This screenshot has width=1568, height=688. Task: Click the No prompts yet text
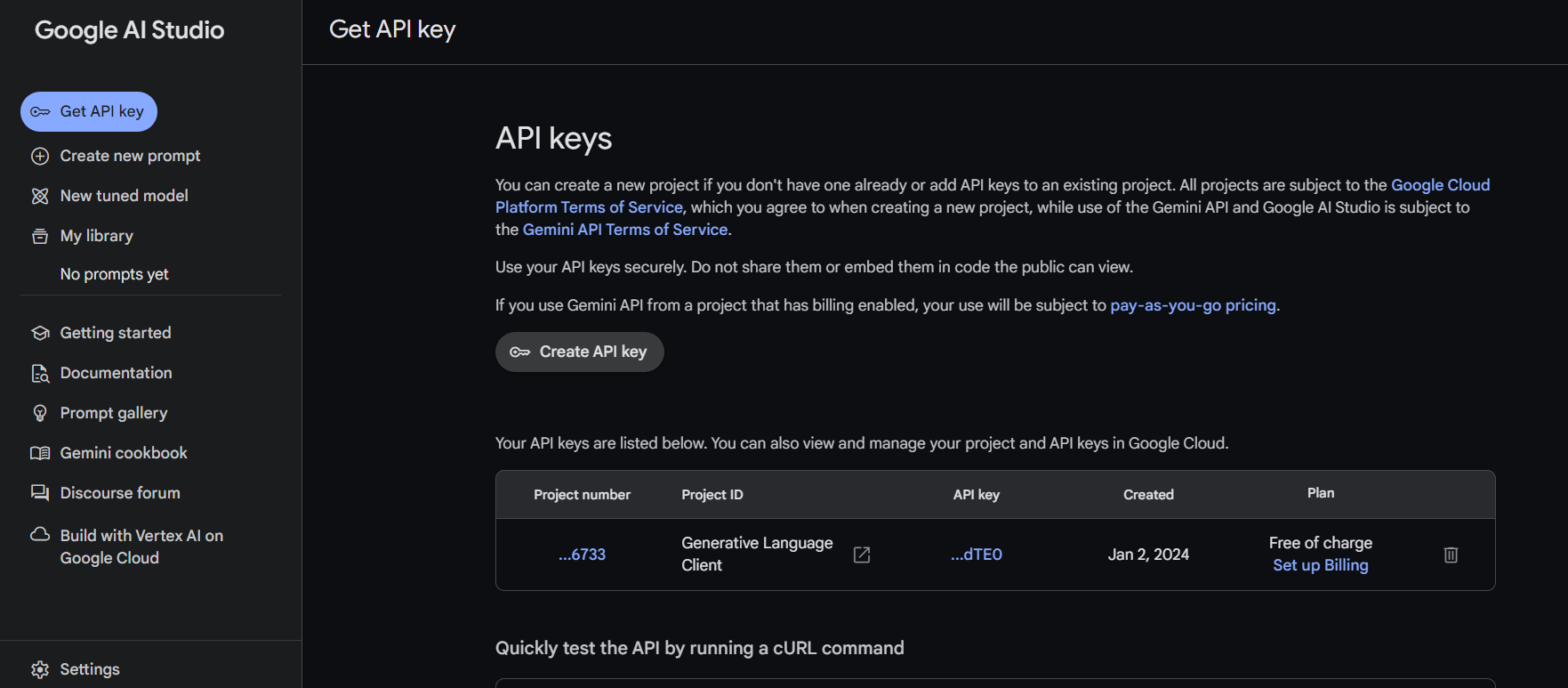pyautogui.click(x=115, y=274)
